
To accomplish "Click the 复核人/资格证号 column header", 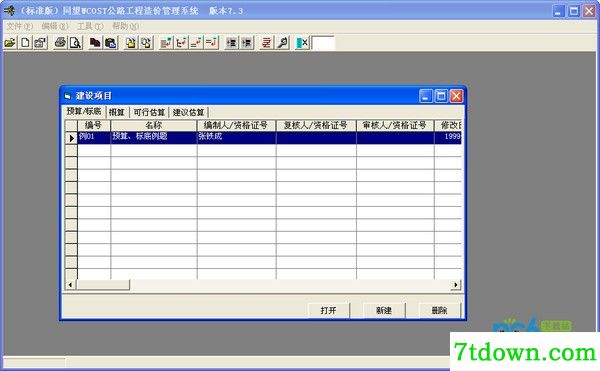I will [316, 125].
